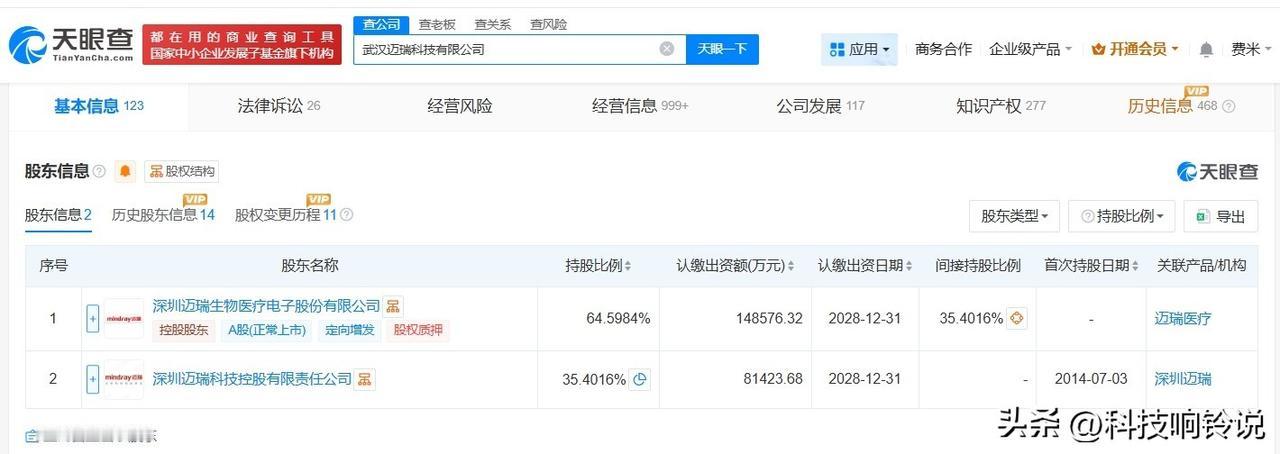Switch to 公司发展 117 tab
Screen dimensions: 1280x454
pyautogui.click(x=821, y=106)
